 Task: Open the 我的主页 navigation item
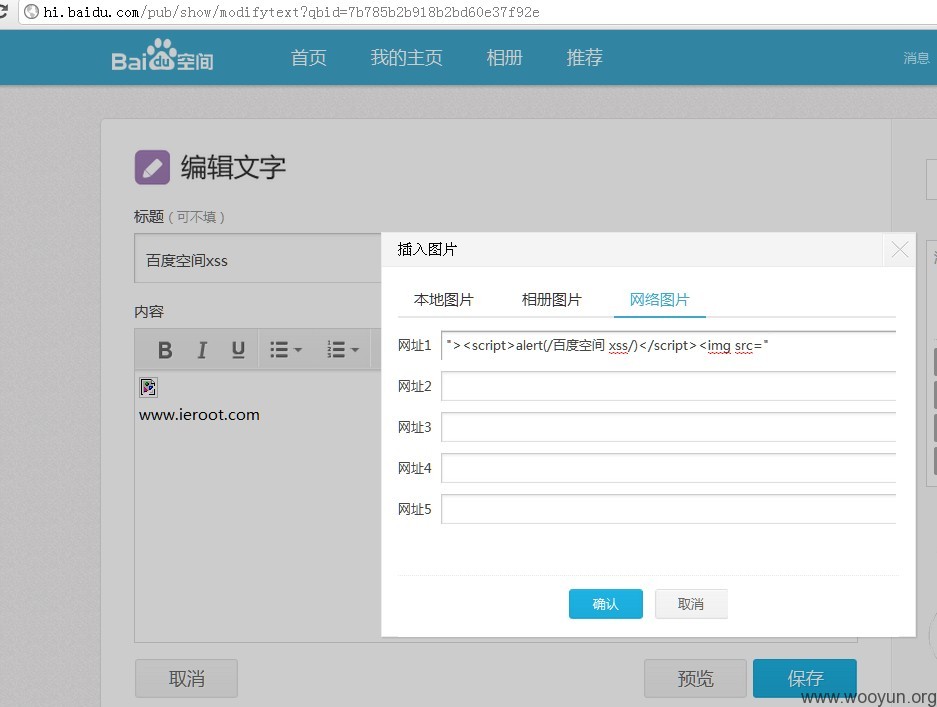pos(406,57)
